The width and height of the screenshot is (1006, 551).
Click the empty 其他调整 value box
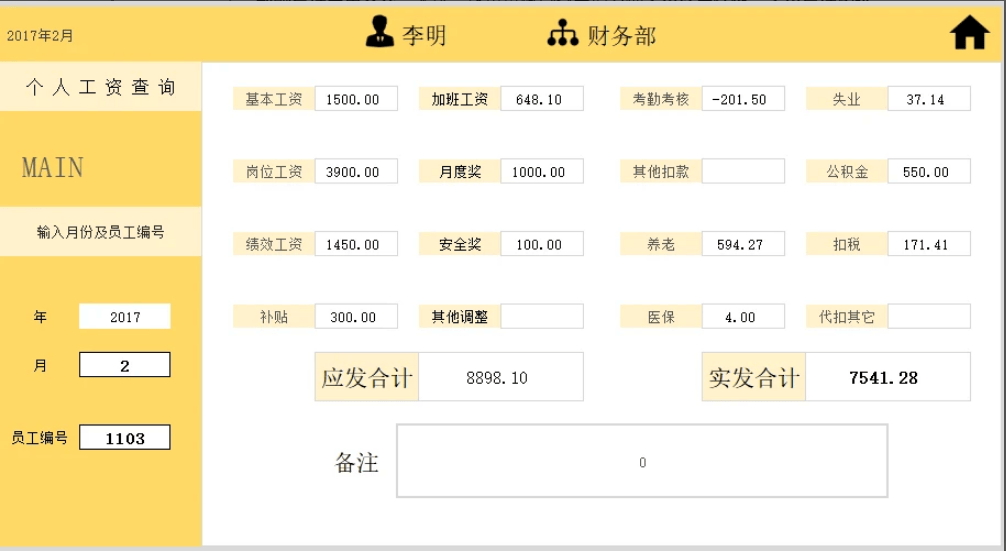click(542, 316)
